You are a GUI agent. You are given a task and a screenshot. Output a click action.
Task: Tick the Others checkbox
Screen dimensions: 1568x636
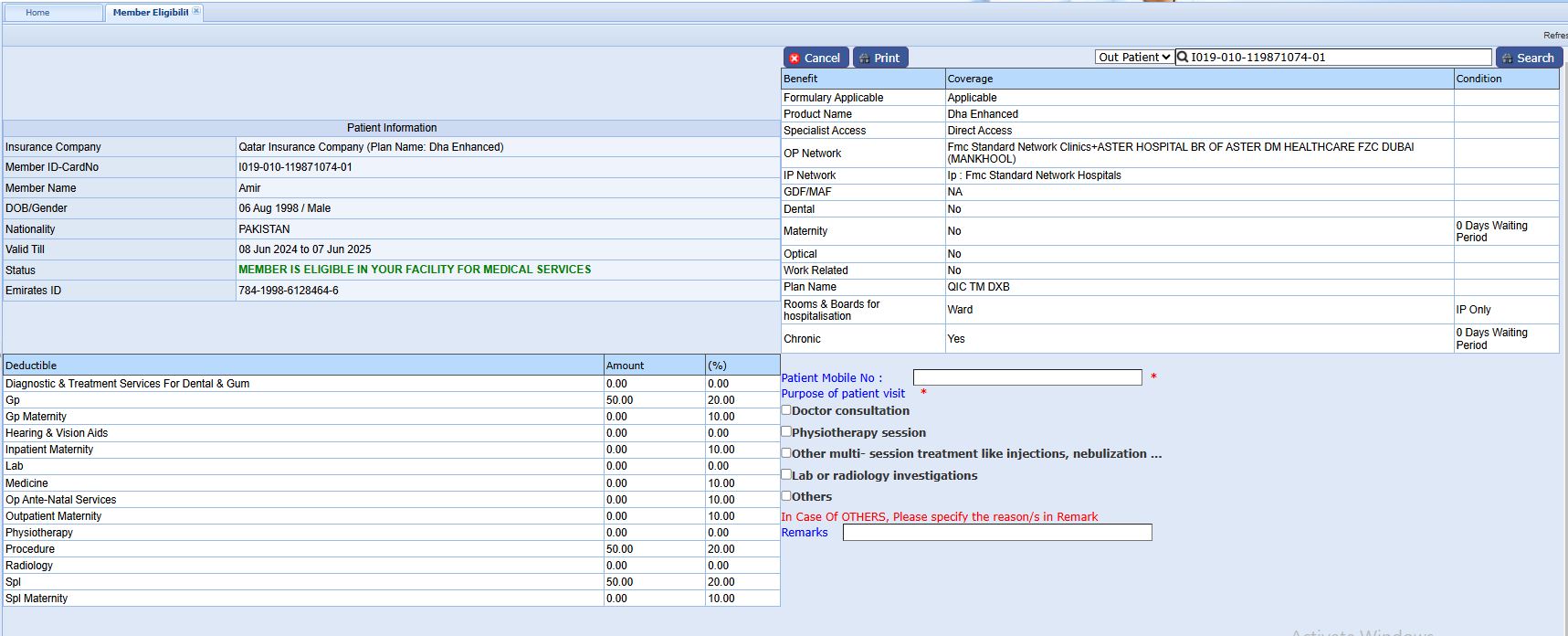(786, 495)
